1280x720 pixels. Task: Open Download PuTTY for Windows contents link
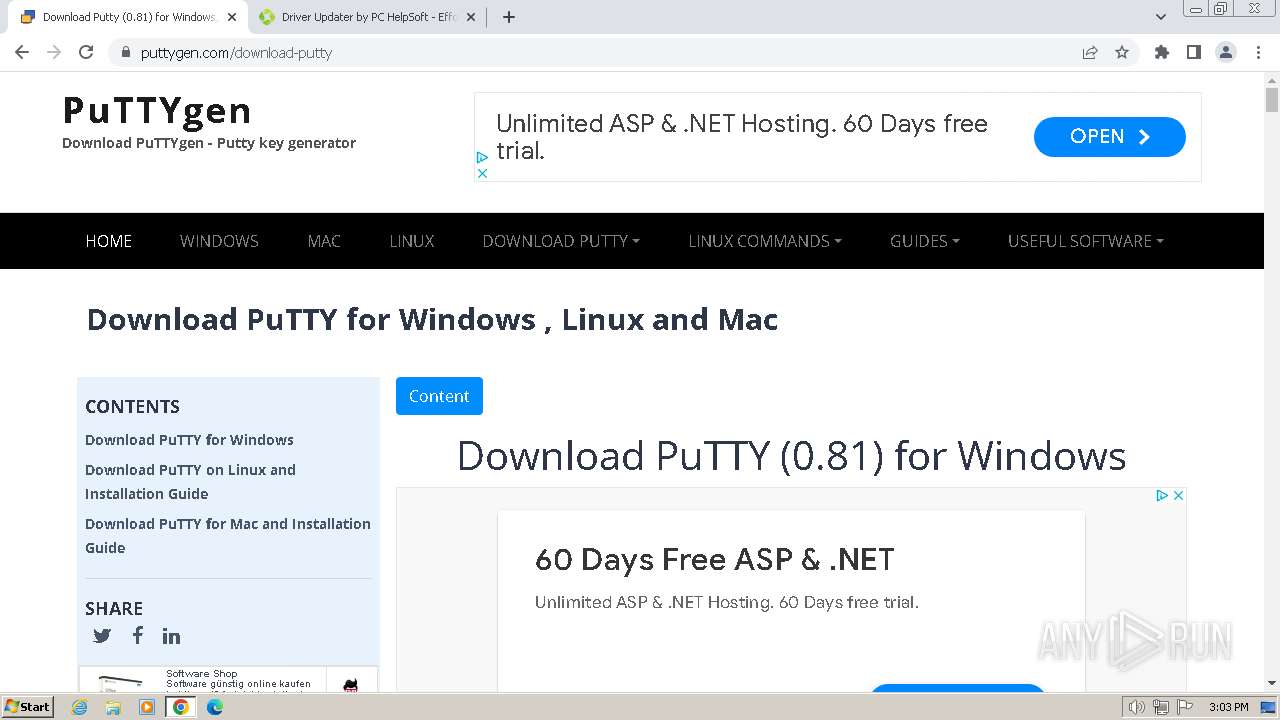(x=189, y=440)
